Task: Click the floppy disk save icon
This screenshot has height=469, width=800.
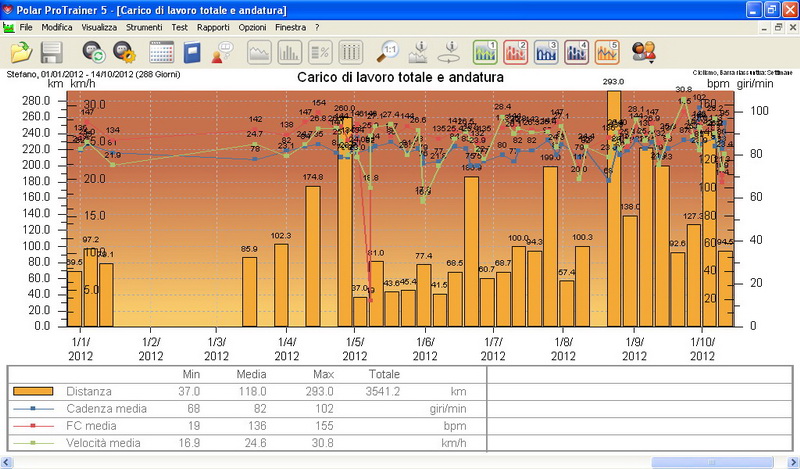Action: [51, 52]
